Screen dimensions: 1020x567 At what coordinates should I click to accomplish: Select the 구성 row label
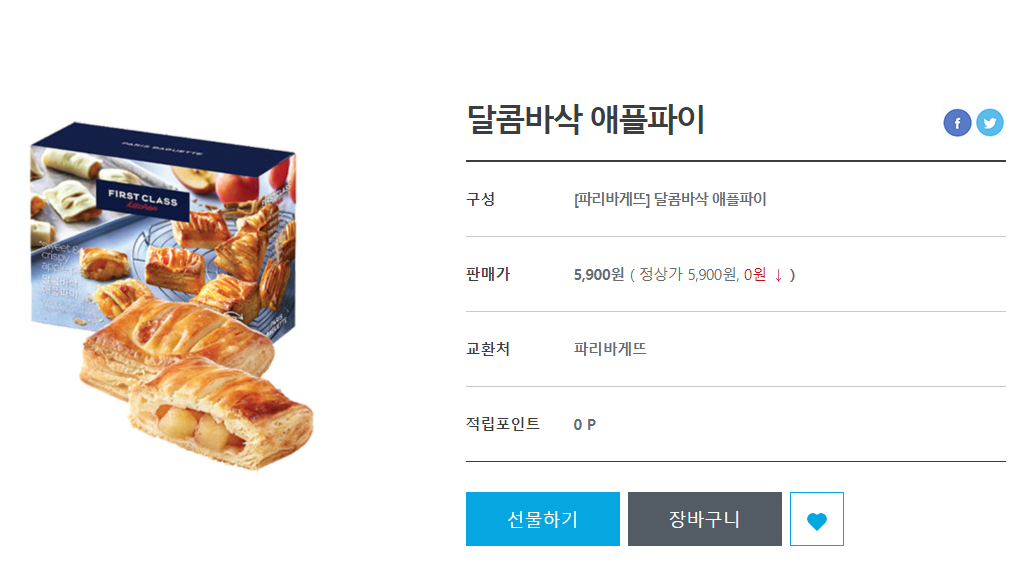pos(481,199)
